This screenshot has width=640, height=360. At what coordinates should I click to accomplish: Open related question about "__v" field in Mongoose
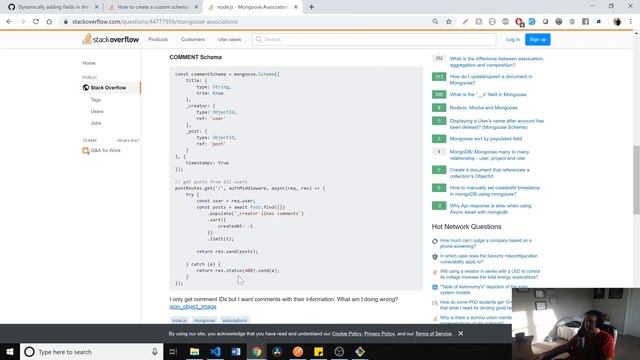pos(488,94)
